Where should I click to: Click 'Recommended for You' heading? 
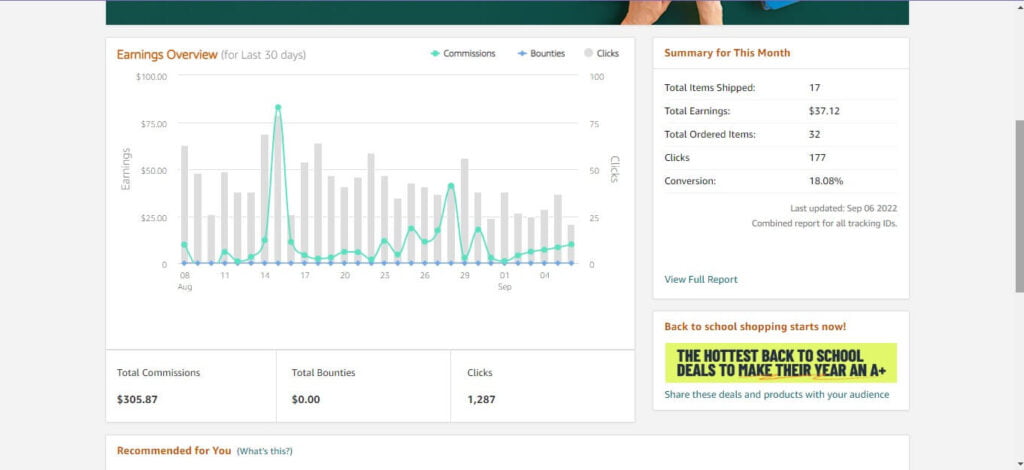[x=174, y=450]
